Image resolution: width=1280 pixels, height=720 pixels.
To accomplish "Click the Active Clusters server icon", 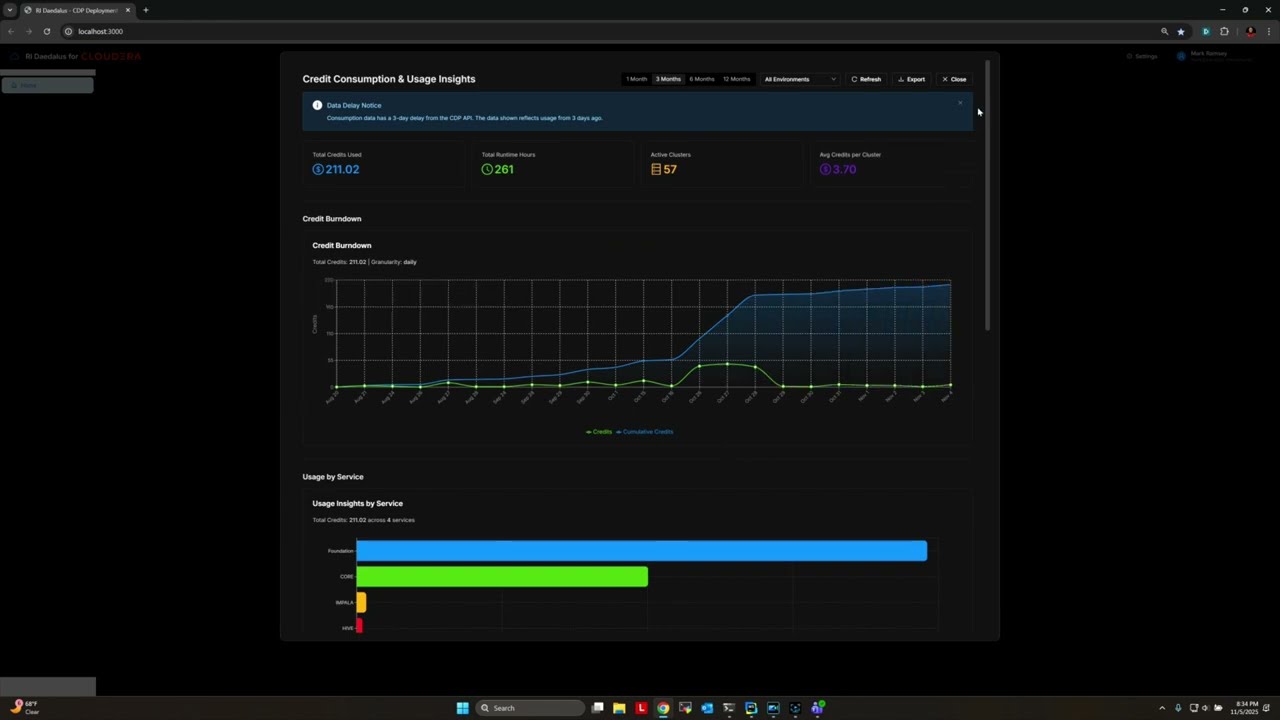I will tap(656, 169).
